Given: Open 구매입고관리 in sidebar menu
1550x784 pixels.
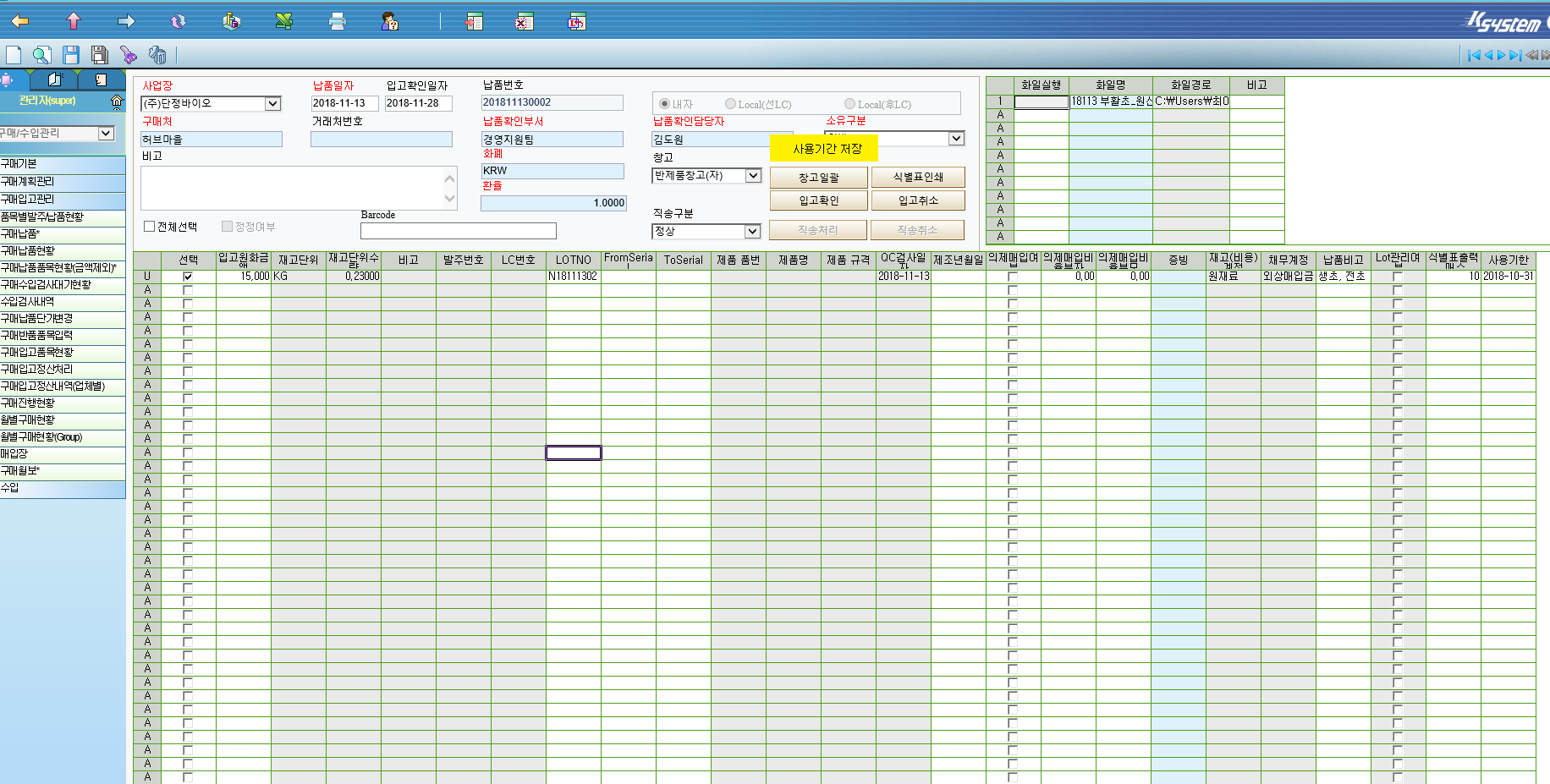Looking at the screenshot, I should pos(63,200).
